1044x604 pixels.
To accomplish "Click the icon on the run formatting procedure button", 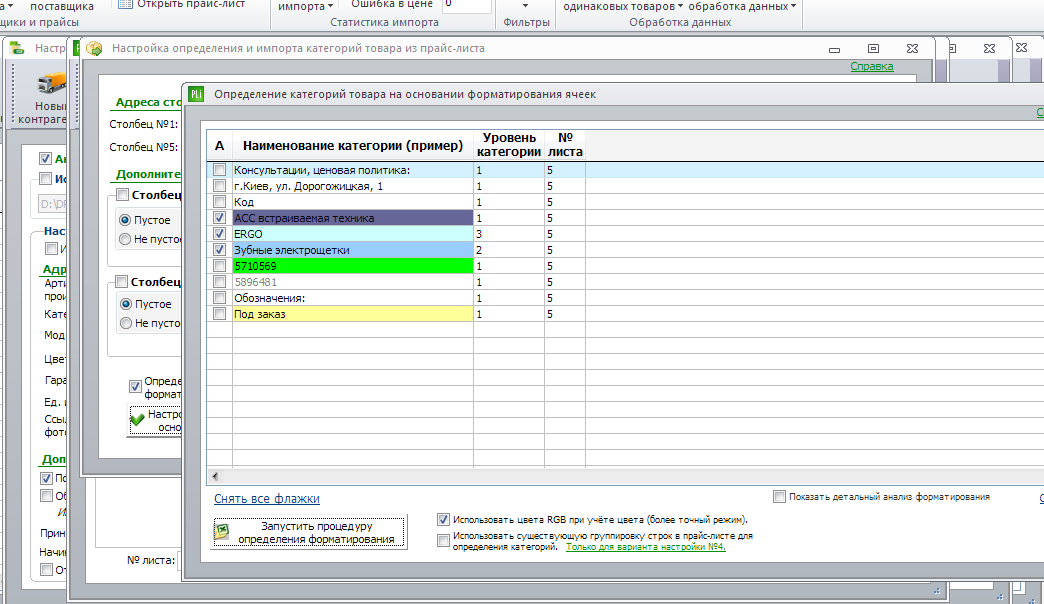I will click(222, 532).
